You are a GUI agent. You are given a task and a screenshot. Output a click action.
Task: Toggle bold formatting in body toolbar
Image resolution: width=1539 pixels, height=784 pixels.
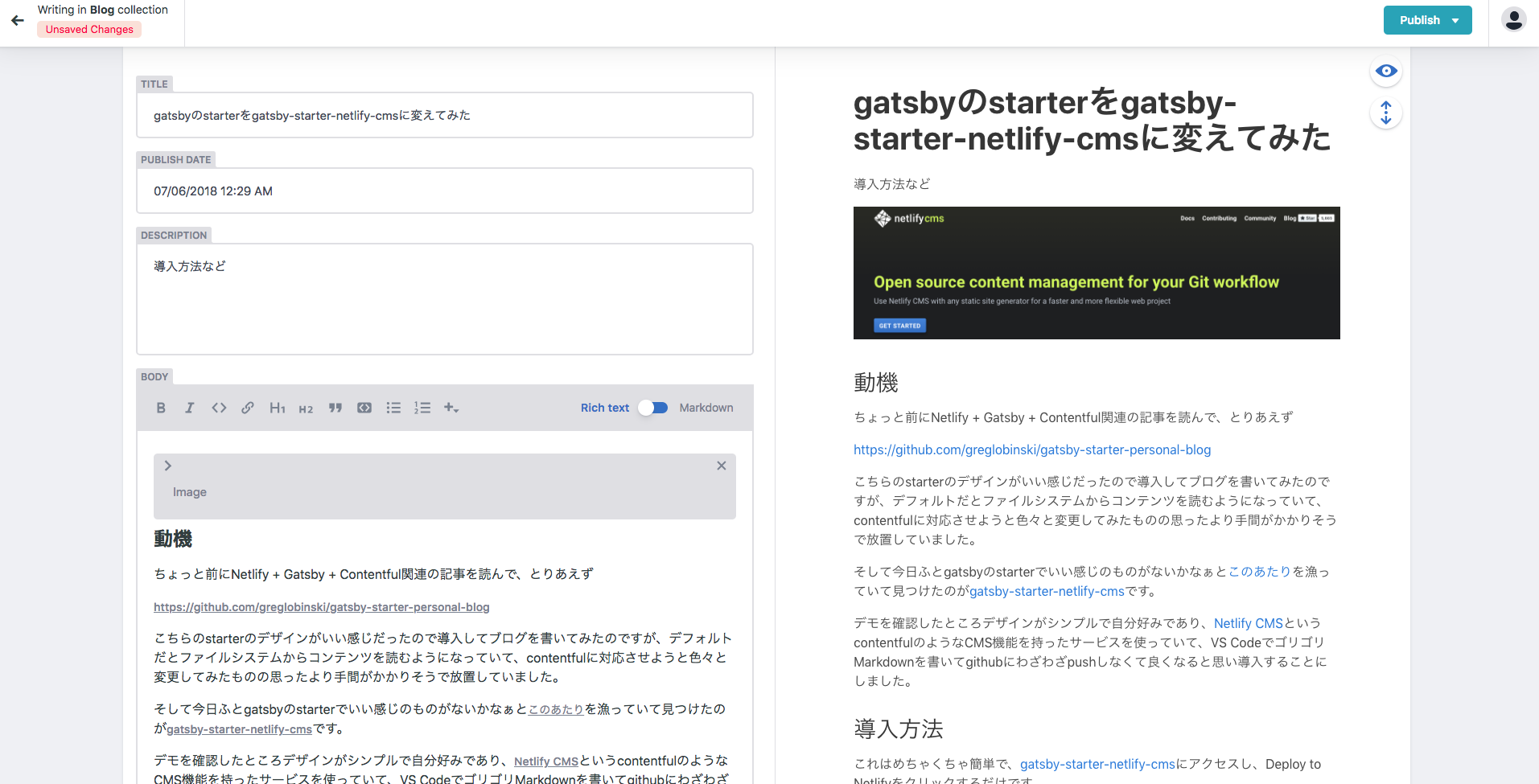tap(161, 408)
